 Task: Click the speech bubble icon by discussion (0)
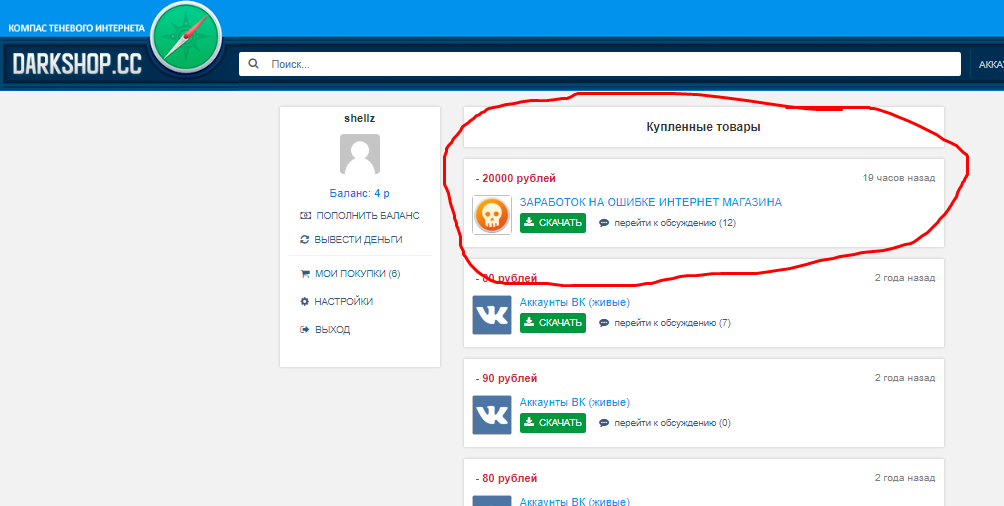click(604, 423)
